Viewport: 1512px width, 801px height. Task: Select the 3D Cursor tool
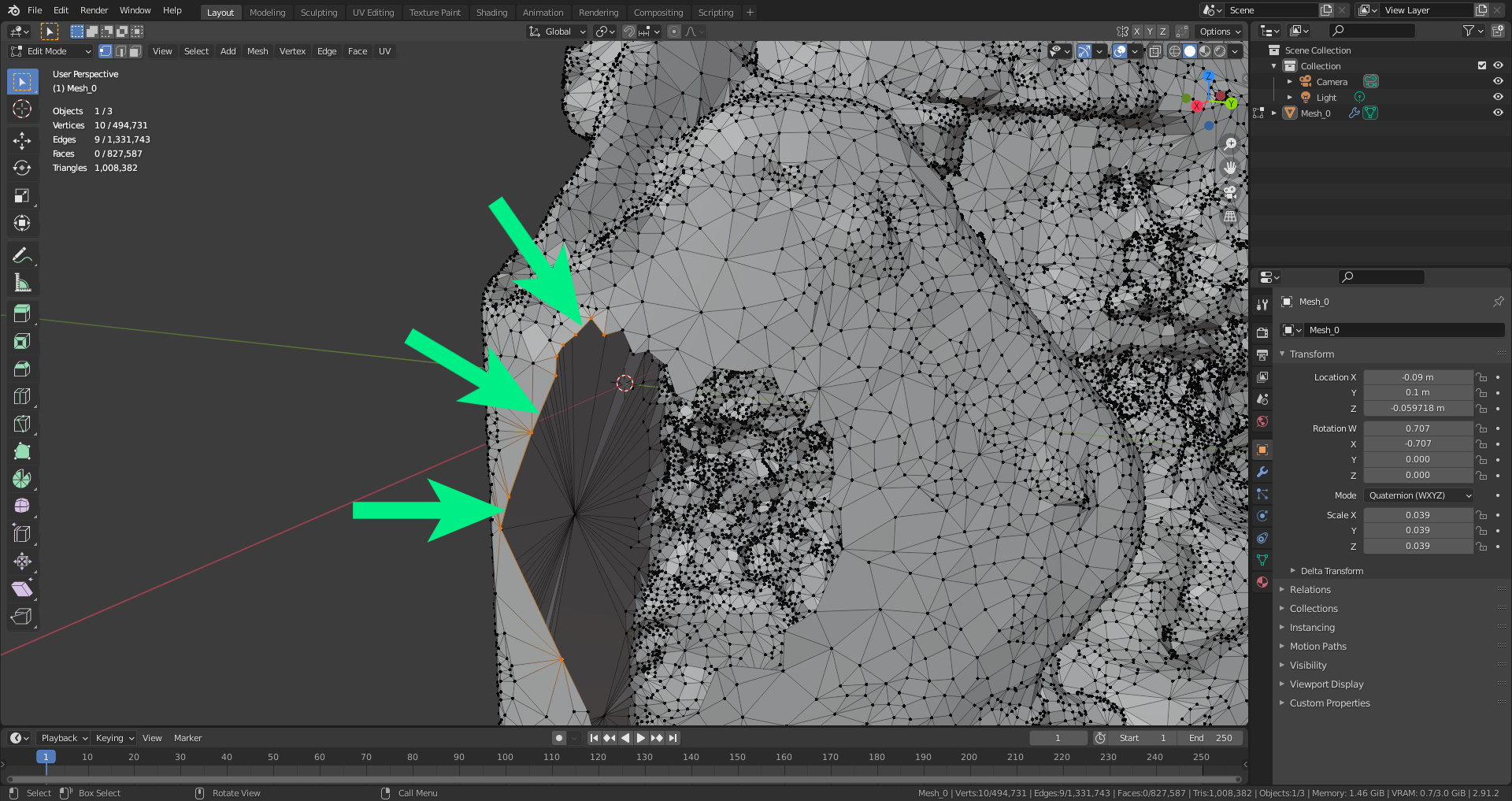pos(22,109)
